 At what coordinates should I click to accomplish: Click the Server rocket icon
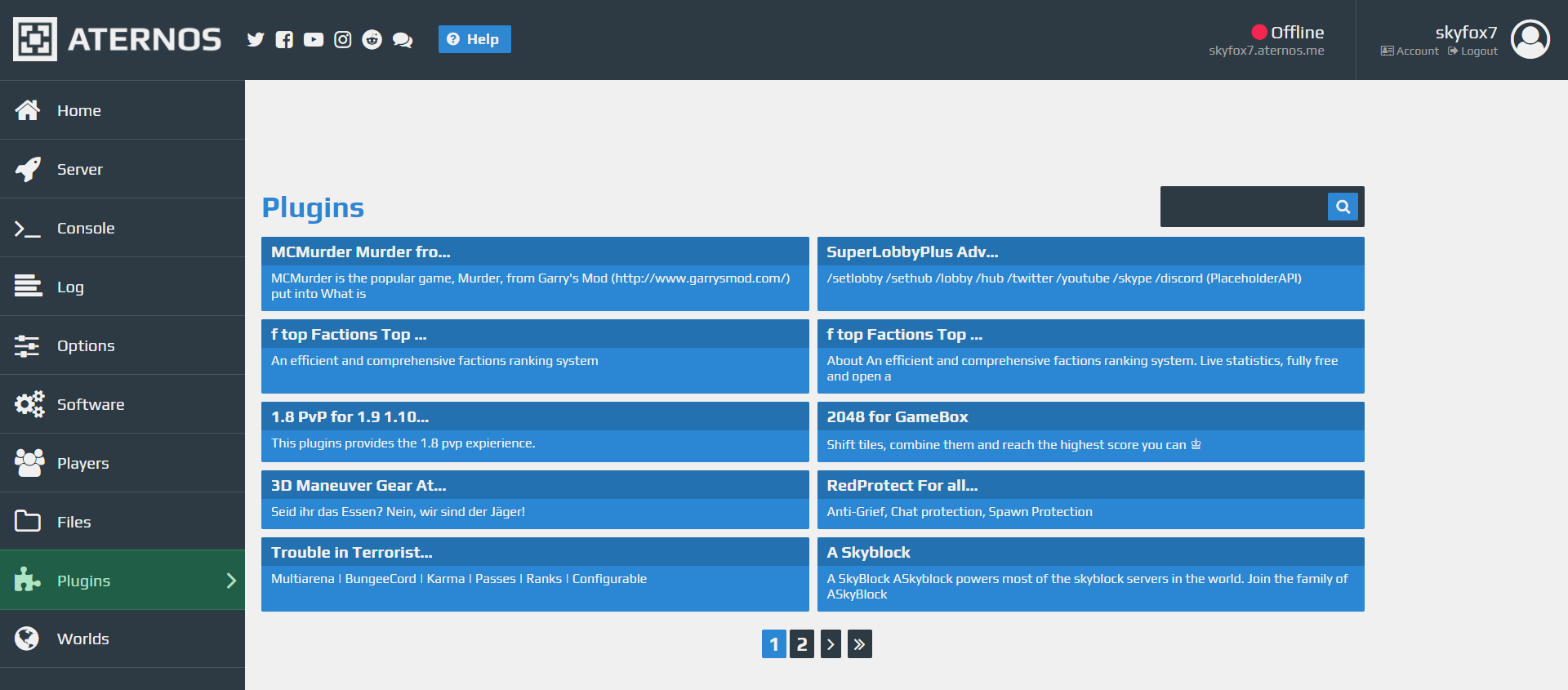[28, 169]
